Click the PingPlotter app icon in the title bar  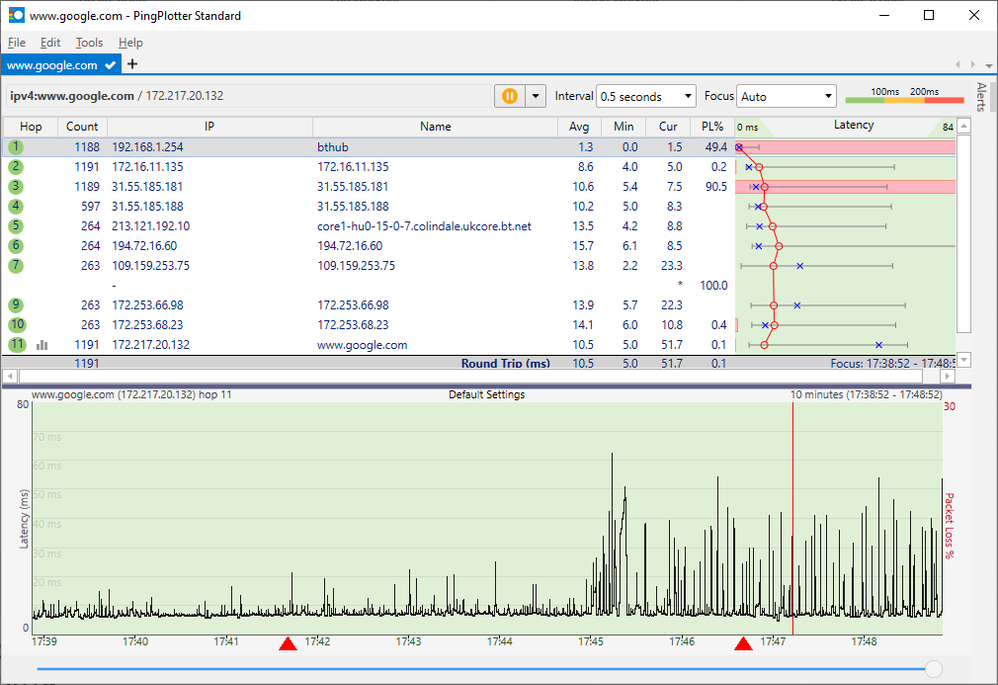point(16,16)
